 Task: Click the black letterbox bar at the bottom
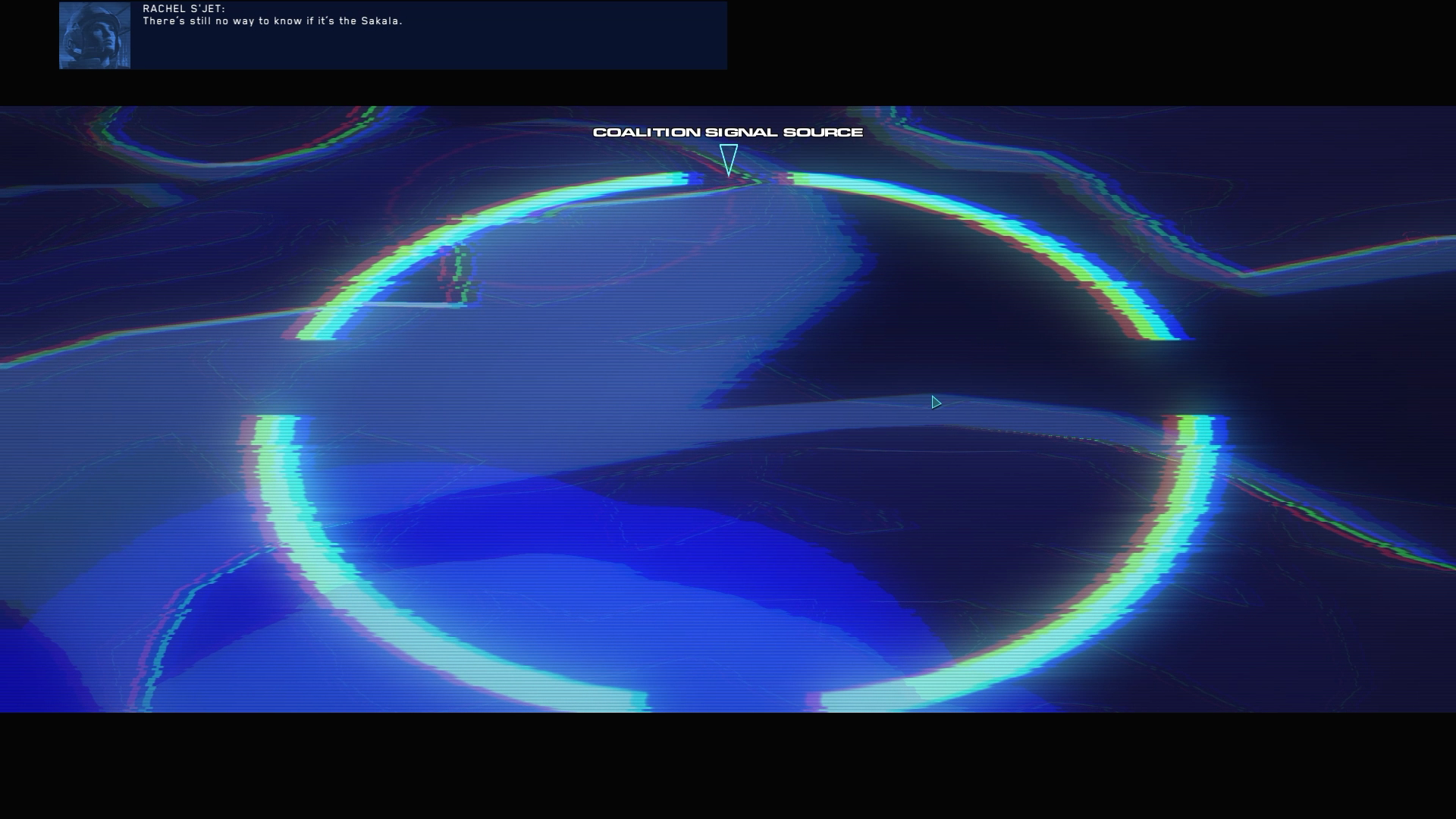[x=728, y=766]
